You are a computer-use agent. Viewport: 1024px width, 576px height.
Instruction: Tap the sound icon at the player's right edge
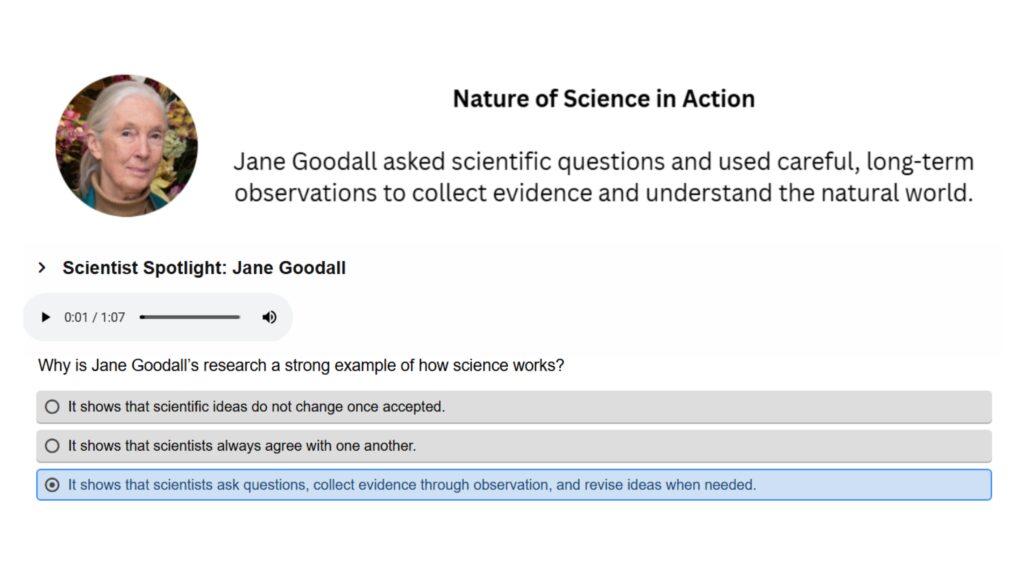(x=268, y=317)
